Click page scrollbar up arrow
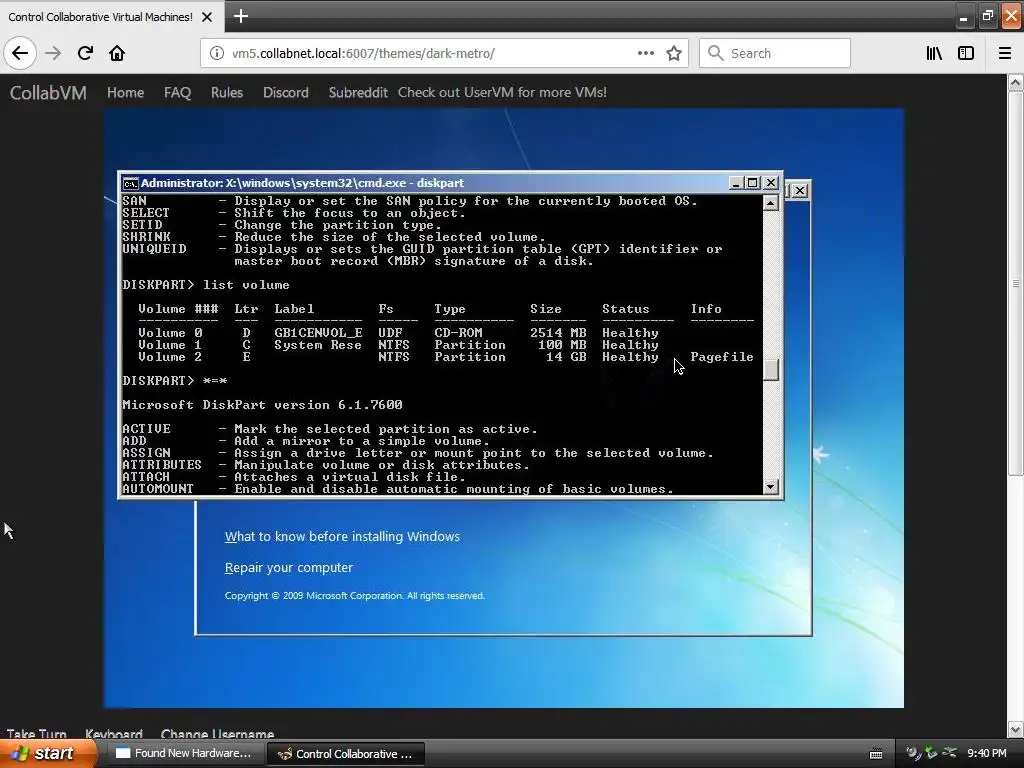 (x=1016, y=82)
